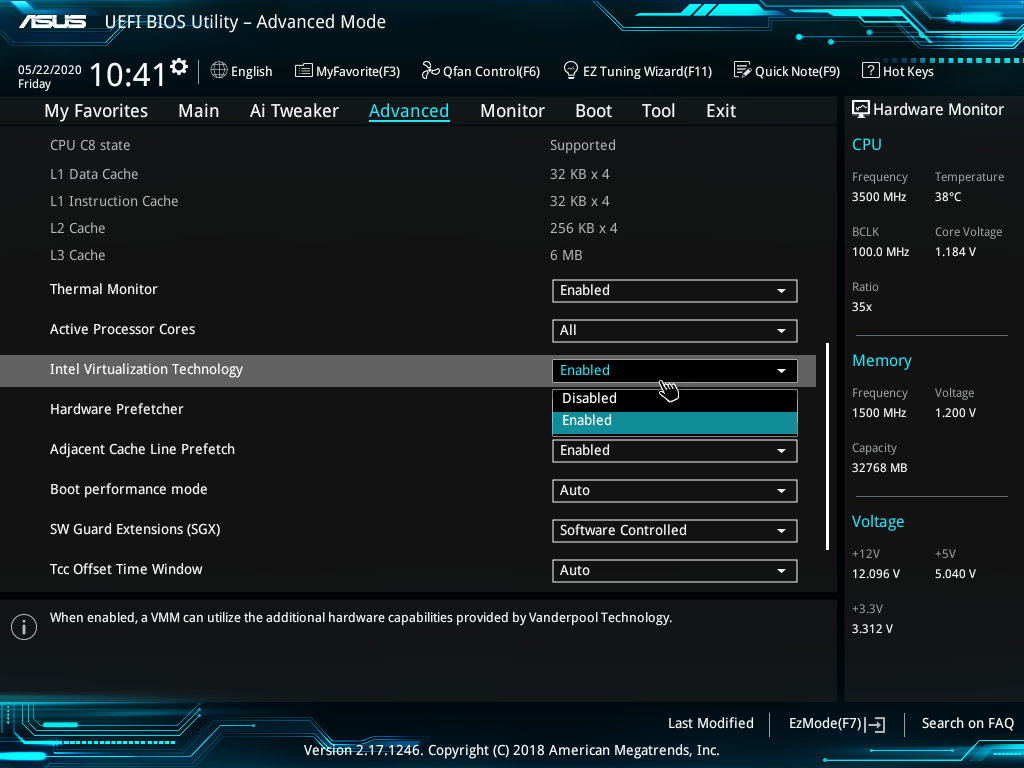Open the Monitor tab
Viewport: 1024px width, 768px height.
click(512, 111)
